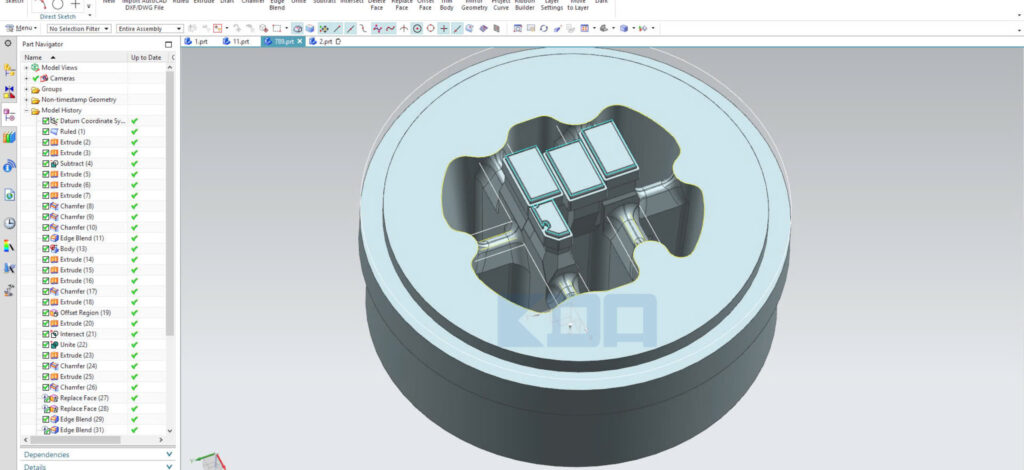This screenshot has height=470, width=1024.
Task: Select the Edge Blend (31) tree item
Action: pyautogui.click(x=82, y=430)
